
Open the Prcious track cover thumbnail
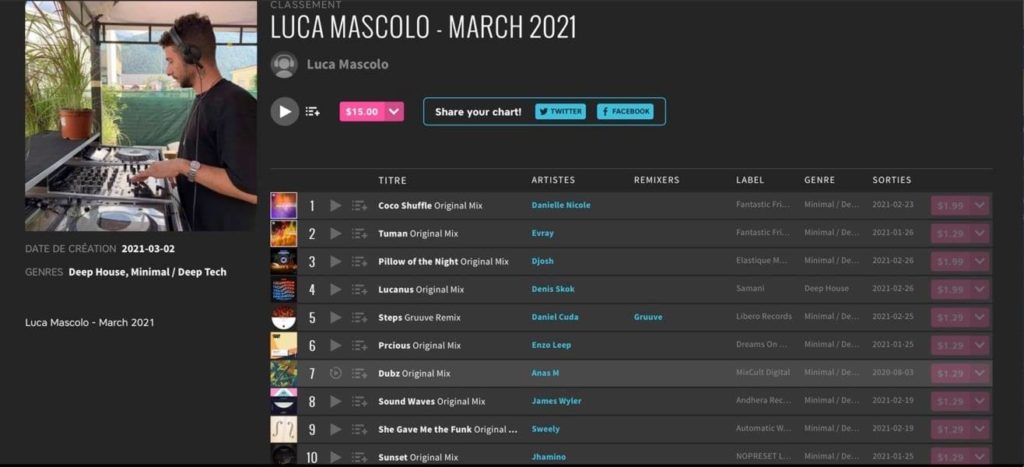pyautogui.click(x=284, y=345)
